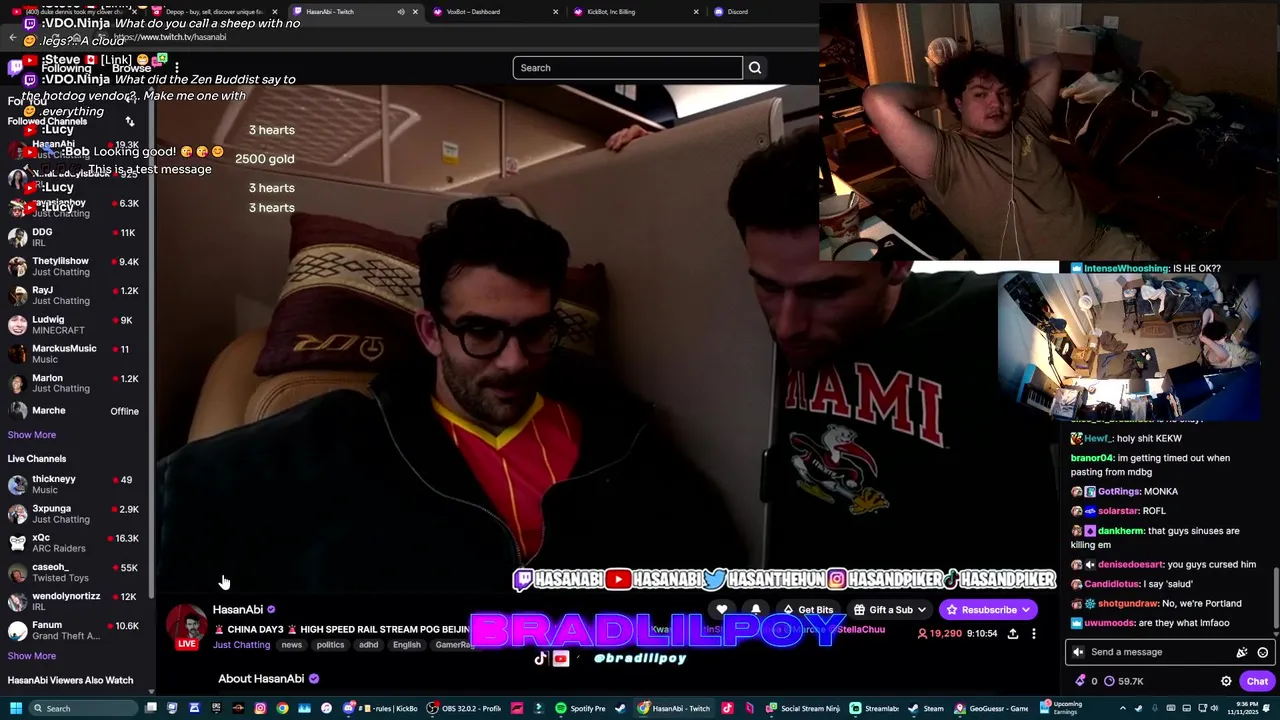Image resolution: width=1280 pixels, height=720 pixels.
Task: Open DDG channel in sidebar
Action: pyautogui.click(x=75, y=237)
